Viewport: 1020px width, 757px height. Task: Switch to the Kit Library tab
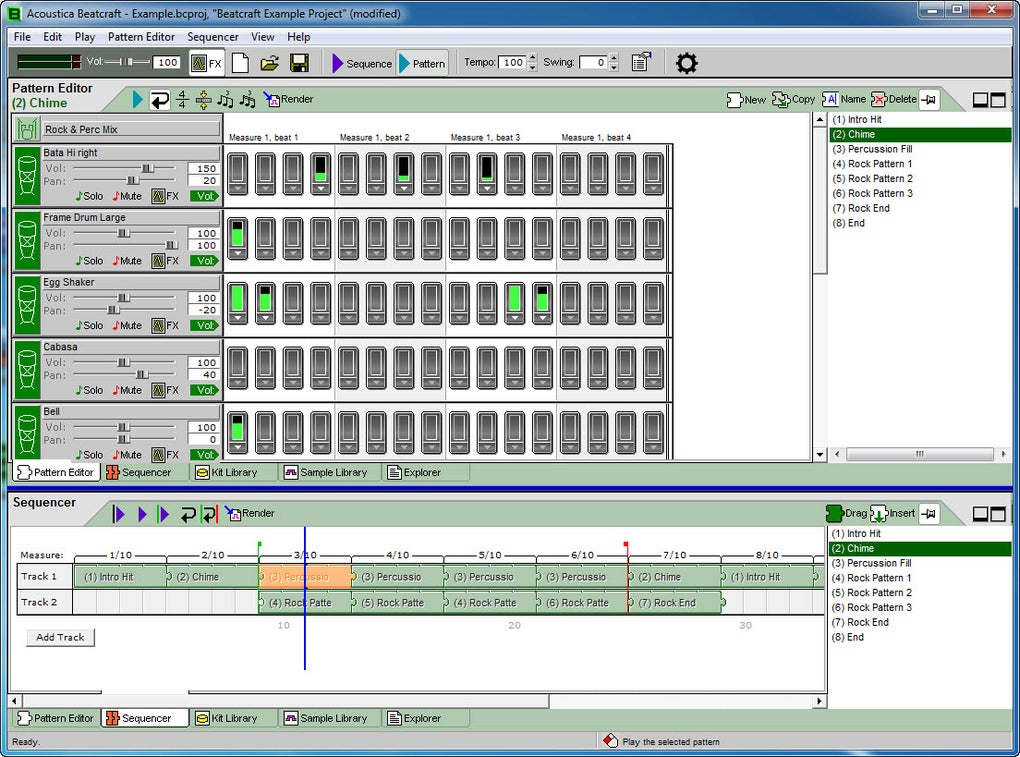pos(227,472)
